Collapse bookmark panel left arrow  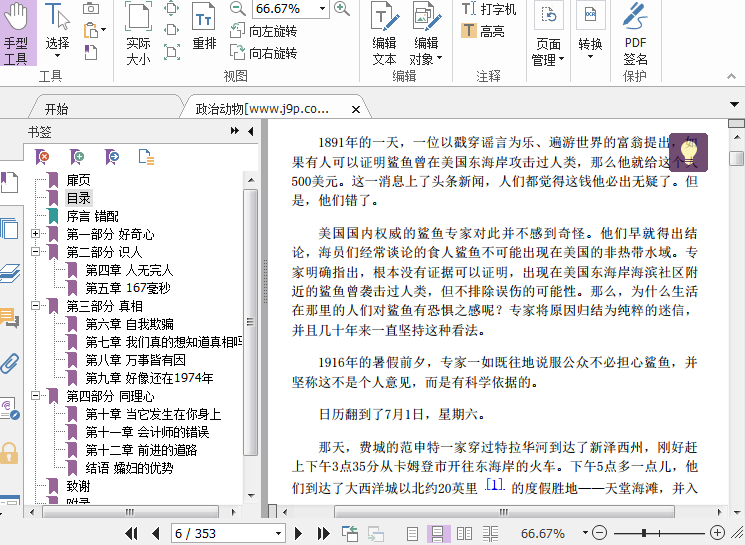251,131
